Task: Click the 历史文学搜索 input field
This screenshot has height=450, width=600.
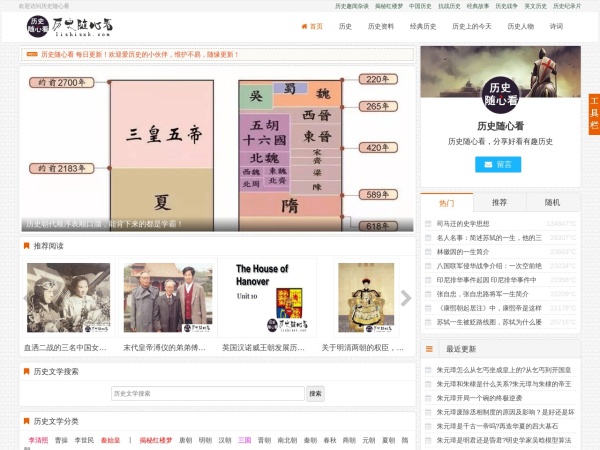Action: [x=208, y=393]
